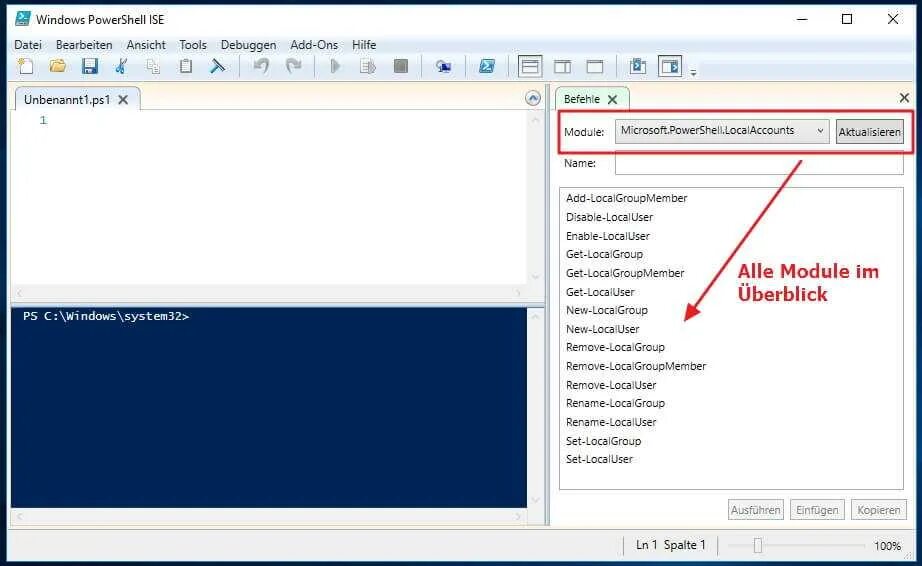Save the script using the floppy icon
Image resolution: width=922 pixels, height=566 pixels.
coord(89,66)
